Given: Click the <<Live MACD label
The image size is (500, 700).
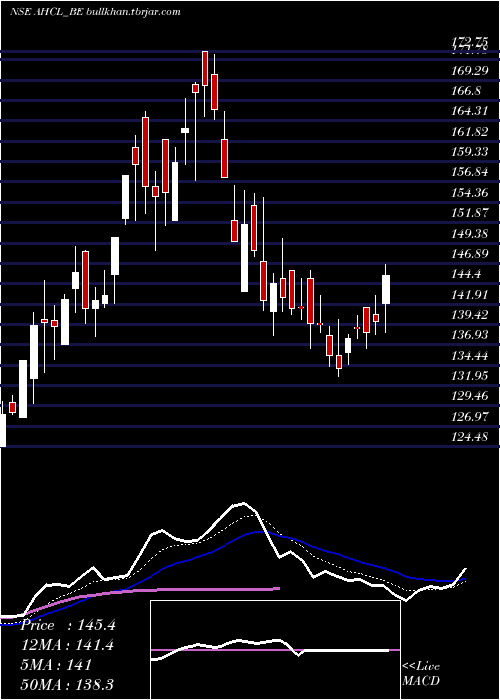Looking at the screenshot, I should [x=421, y=674].
